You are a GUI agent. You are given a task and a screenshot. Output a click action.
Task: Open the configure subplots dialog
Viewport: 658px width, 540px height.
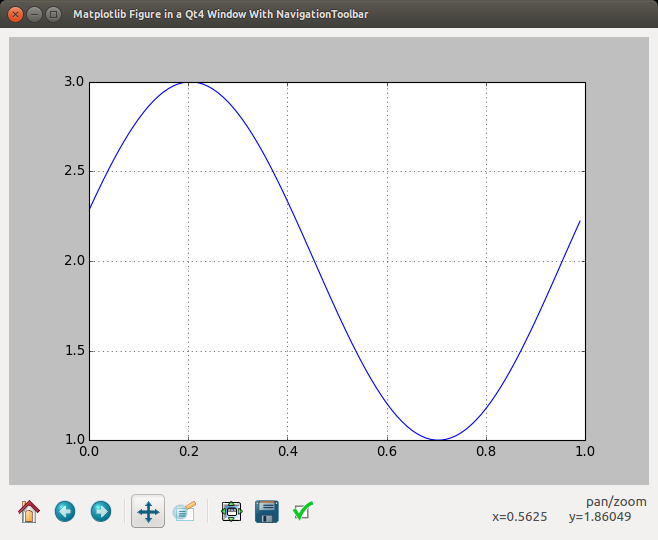tap(231, 511)
